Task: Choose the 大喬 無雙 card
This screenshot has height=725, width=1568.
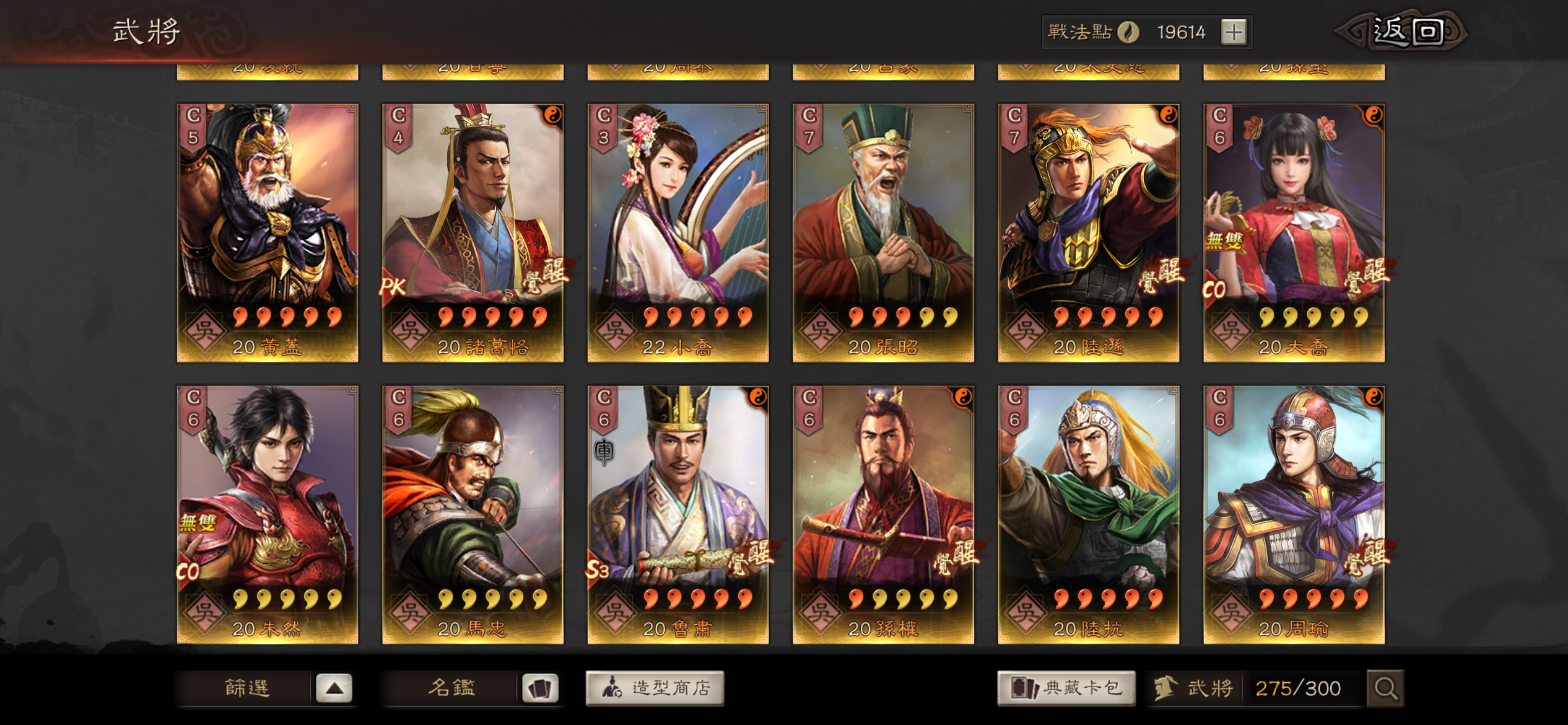Action: point(1294,233)
